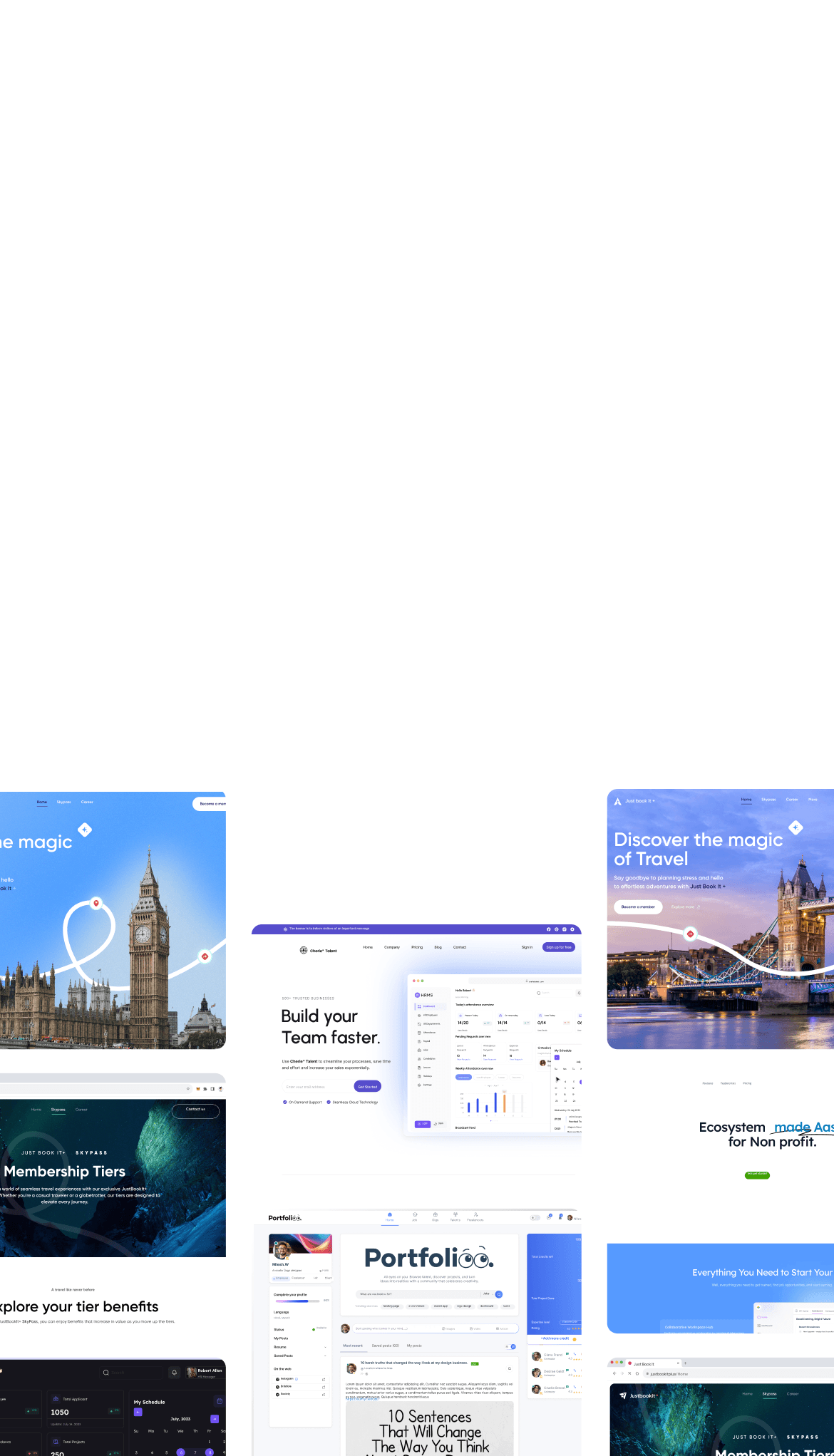Select date 6 in July 2023 calendar
This screenshot has height=1456, width=834.
click(x=180, y=1452)
